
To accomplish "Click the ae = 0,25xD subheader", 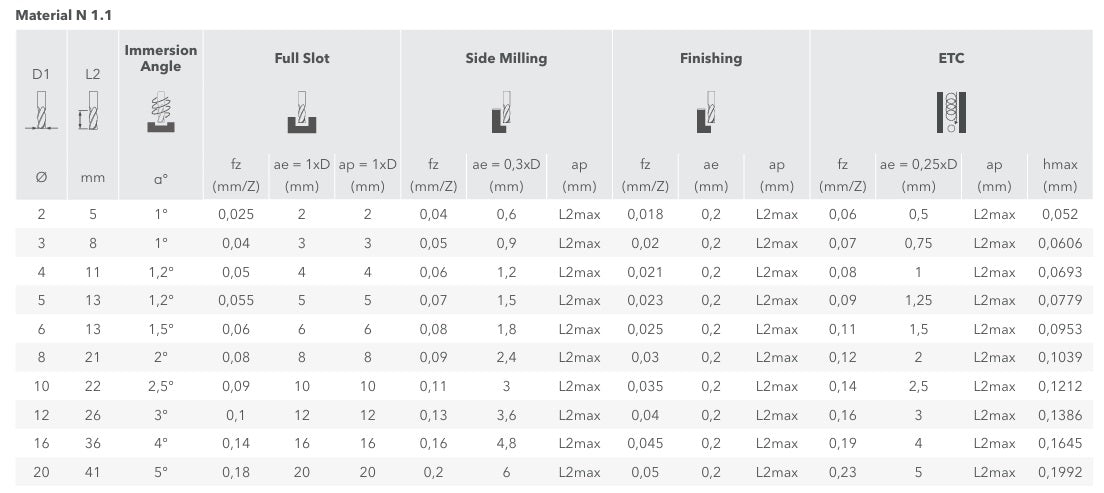I will (x=918, y=175).
